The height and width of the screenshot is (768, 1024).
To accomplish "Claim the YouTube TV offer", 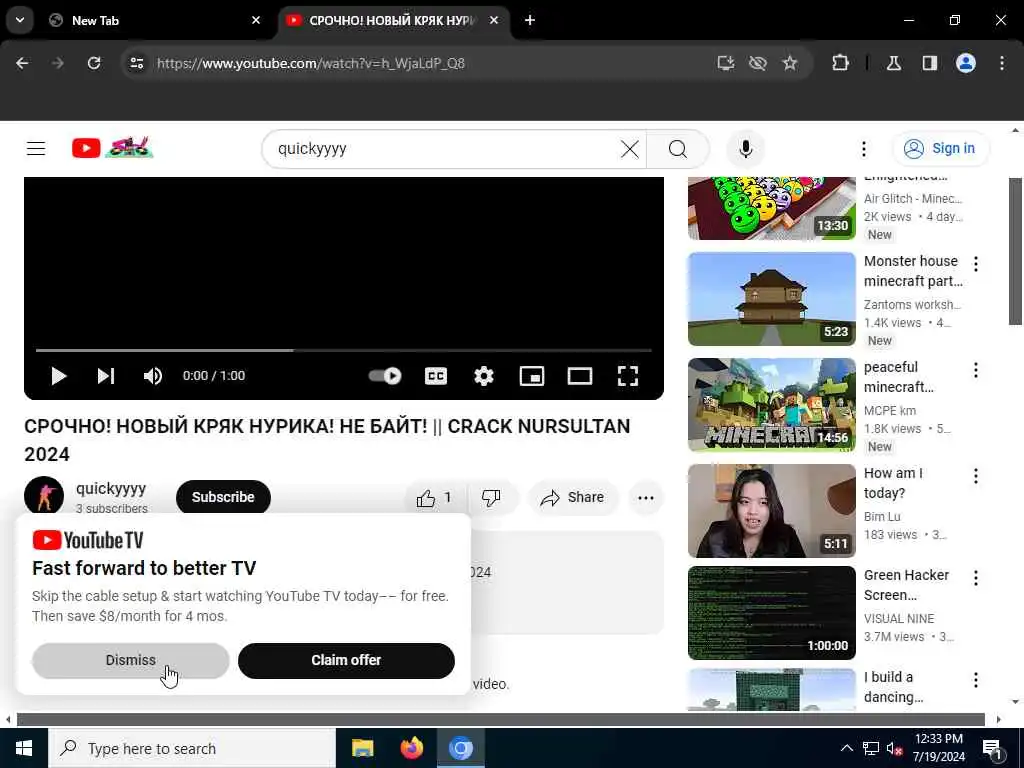I will click(346, 660).
